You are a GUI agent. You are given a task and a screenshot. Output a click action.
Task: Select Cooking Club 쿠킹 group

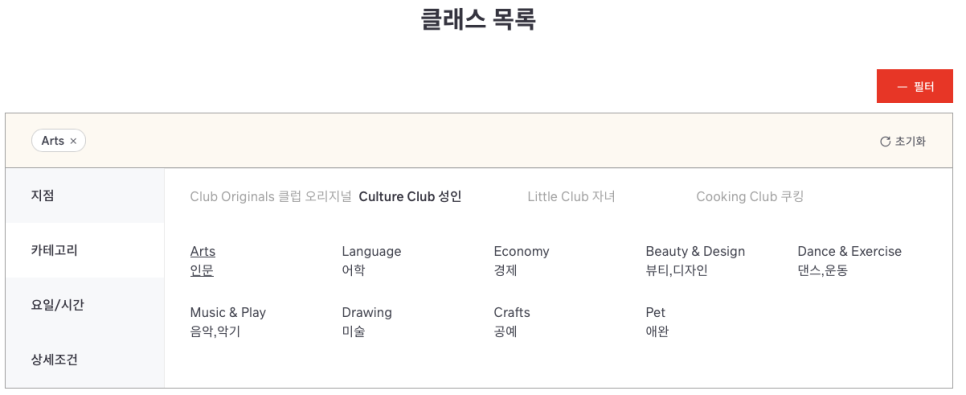[x=750, y=197]
